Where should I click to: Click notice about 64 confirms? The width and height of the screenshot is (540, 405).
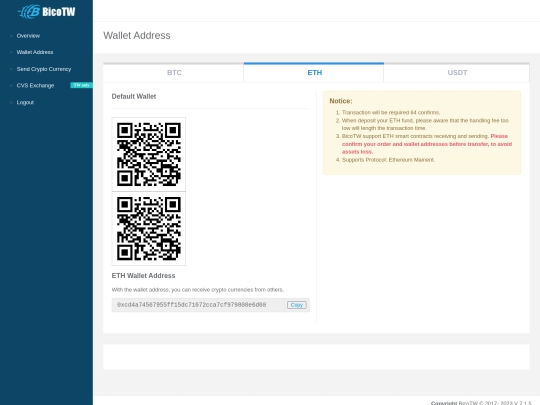pos(391,113)
